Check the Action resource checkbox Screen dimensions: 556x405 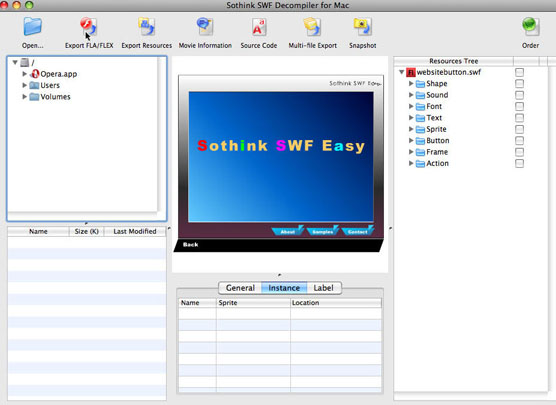(x=519, y=163)
